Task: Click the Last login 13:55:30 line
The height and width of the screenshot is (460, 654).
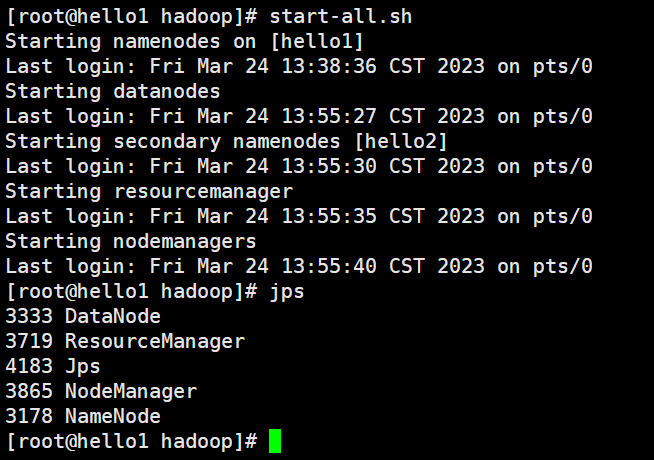Action: coord(299,167)
